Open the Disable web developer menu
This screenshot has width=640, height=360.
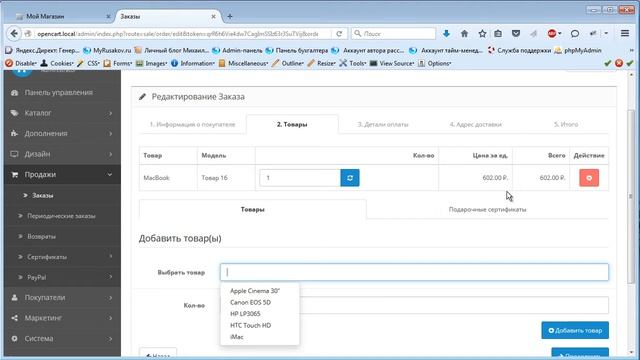click(21, 63)
